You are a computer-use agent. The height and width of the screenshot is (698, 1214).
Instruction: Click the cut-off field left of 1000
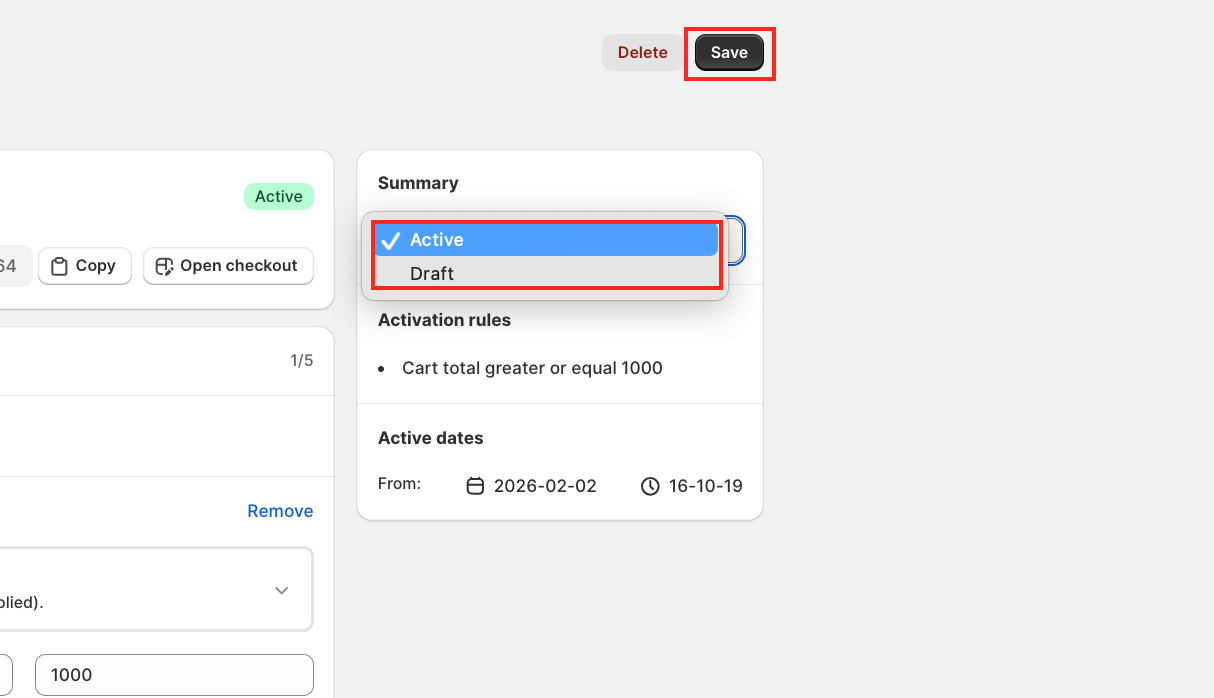click(5, 675)
